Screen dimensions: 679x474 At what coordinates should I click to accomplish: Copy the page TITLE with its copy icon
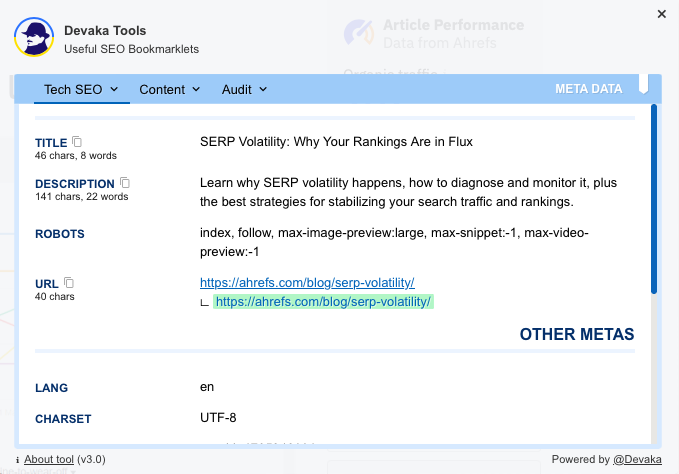pyautogui.click(x=77, y=142)
